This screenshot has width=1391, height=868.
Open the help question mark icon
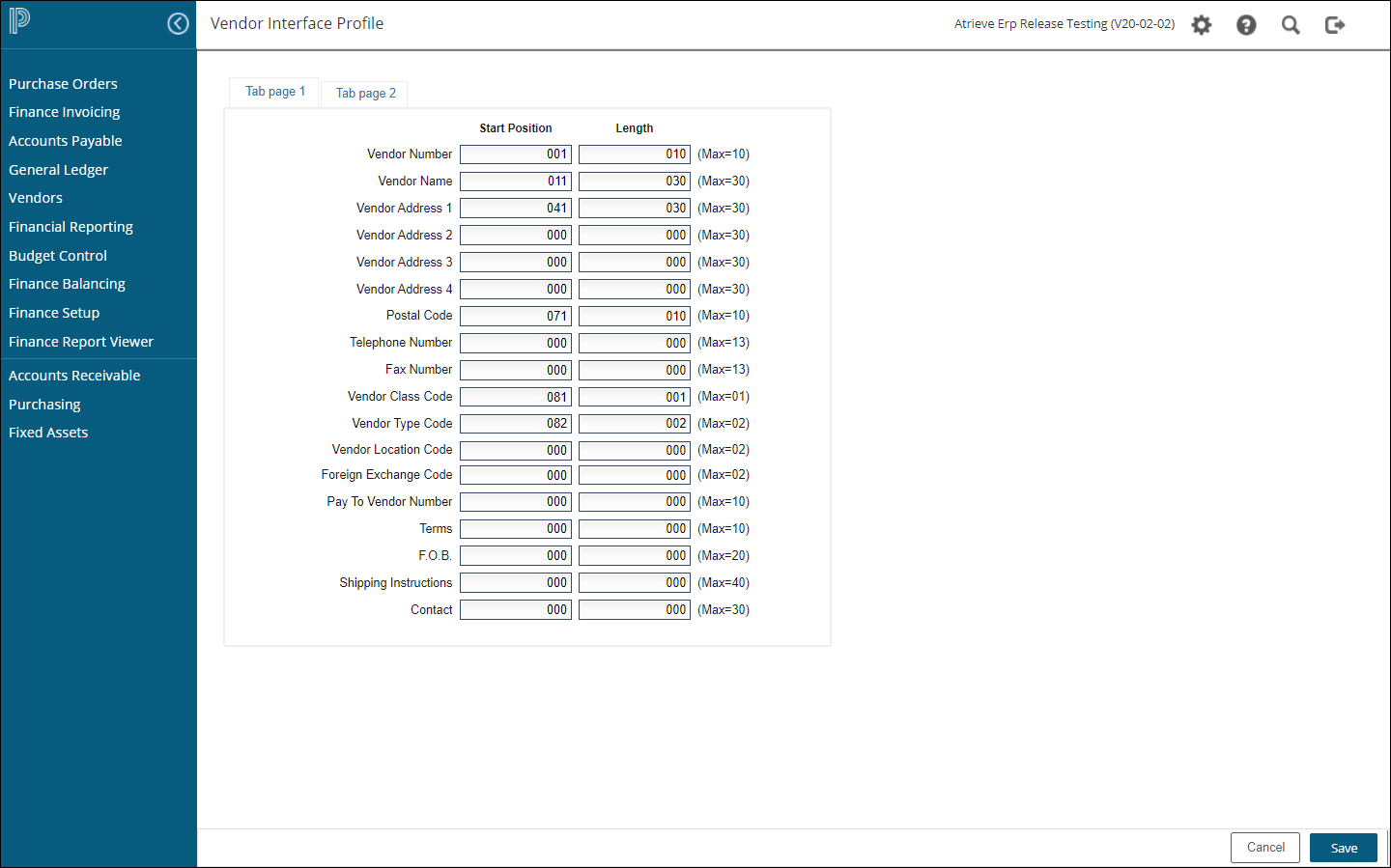coord(1246,25)
